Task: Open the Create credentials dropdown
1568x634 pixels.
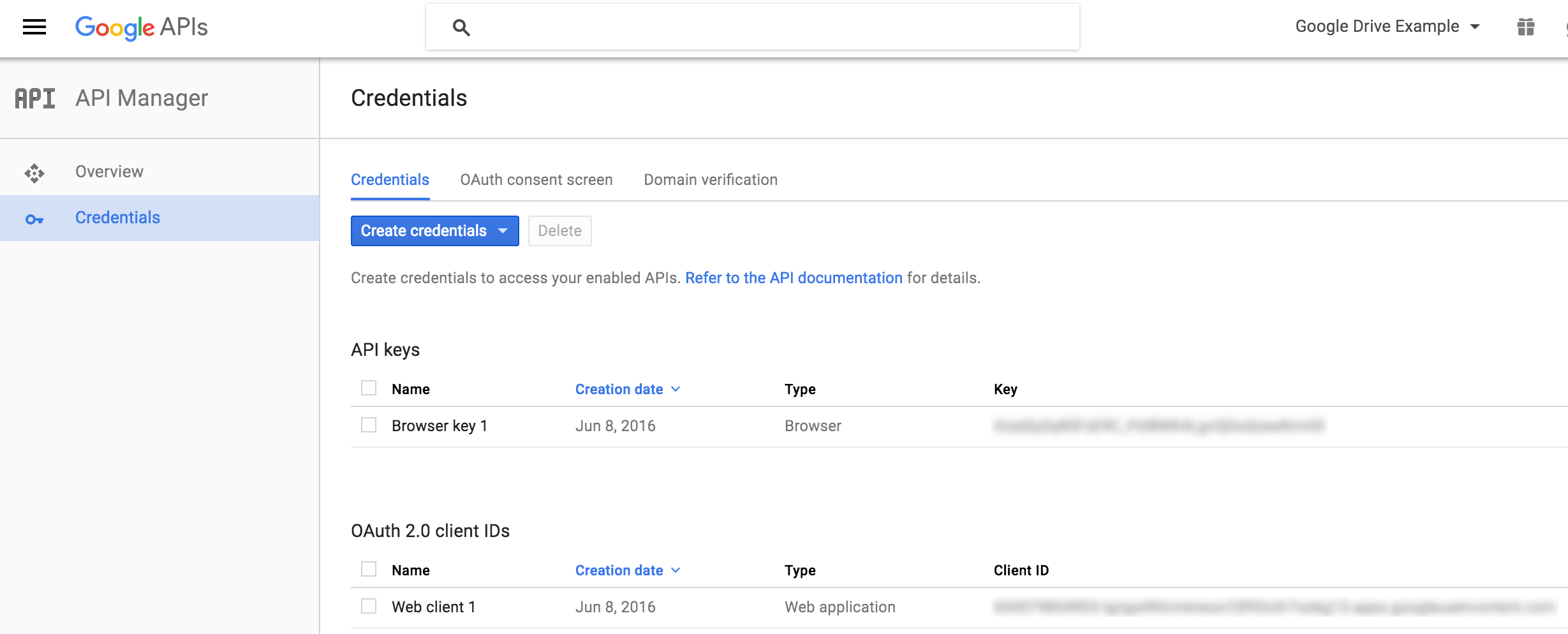Action: click(x=434, y=231)
